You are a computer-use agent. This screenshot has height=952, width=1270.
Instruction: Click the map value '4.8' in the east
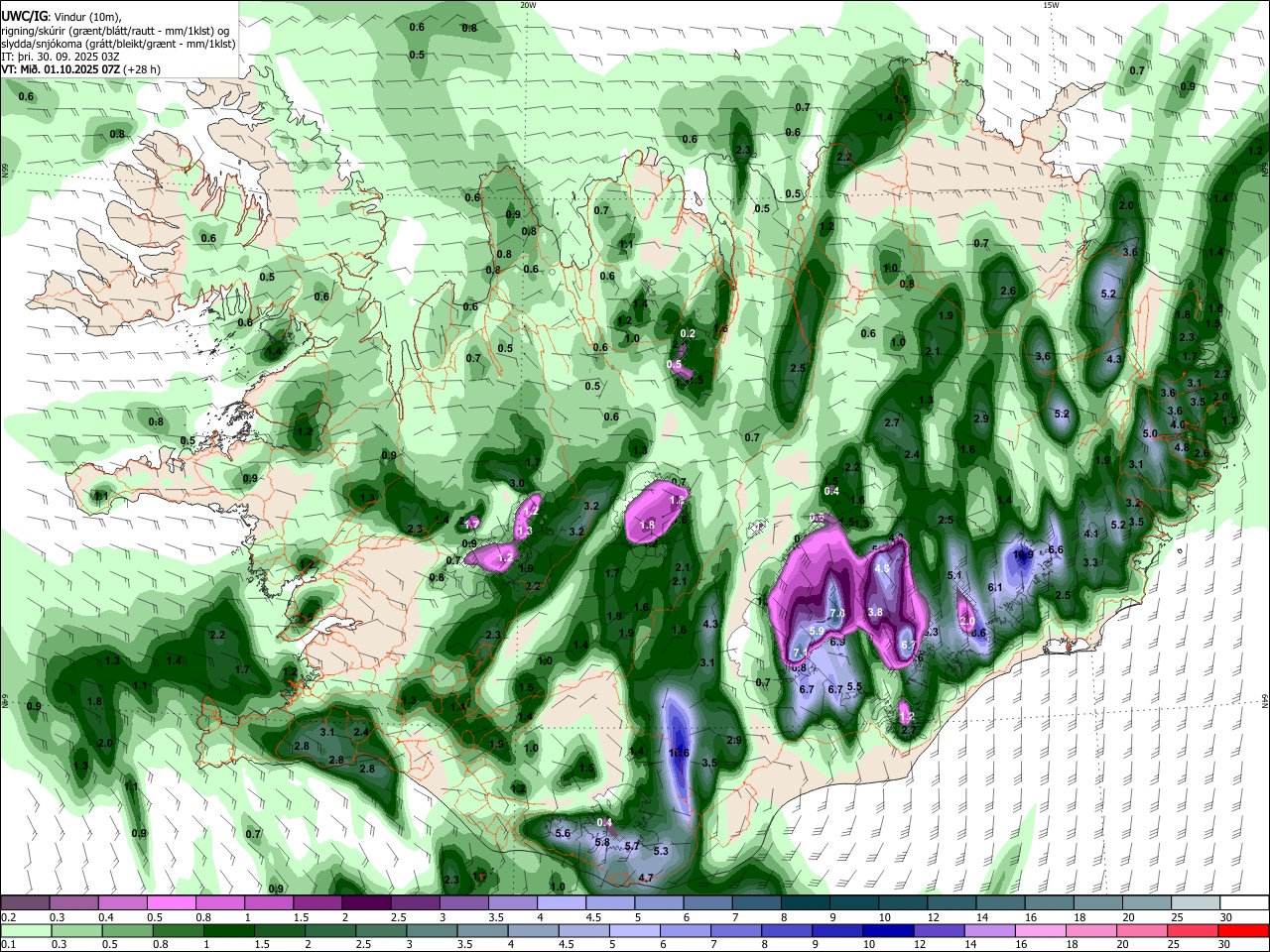pos(1181,447)
